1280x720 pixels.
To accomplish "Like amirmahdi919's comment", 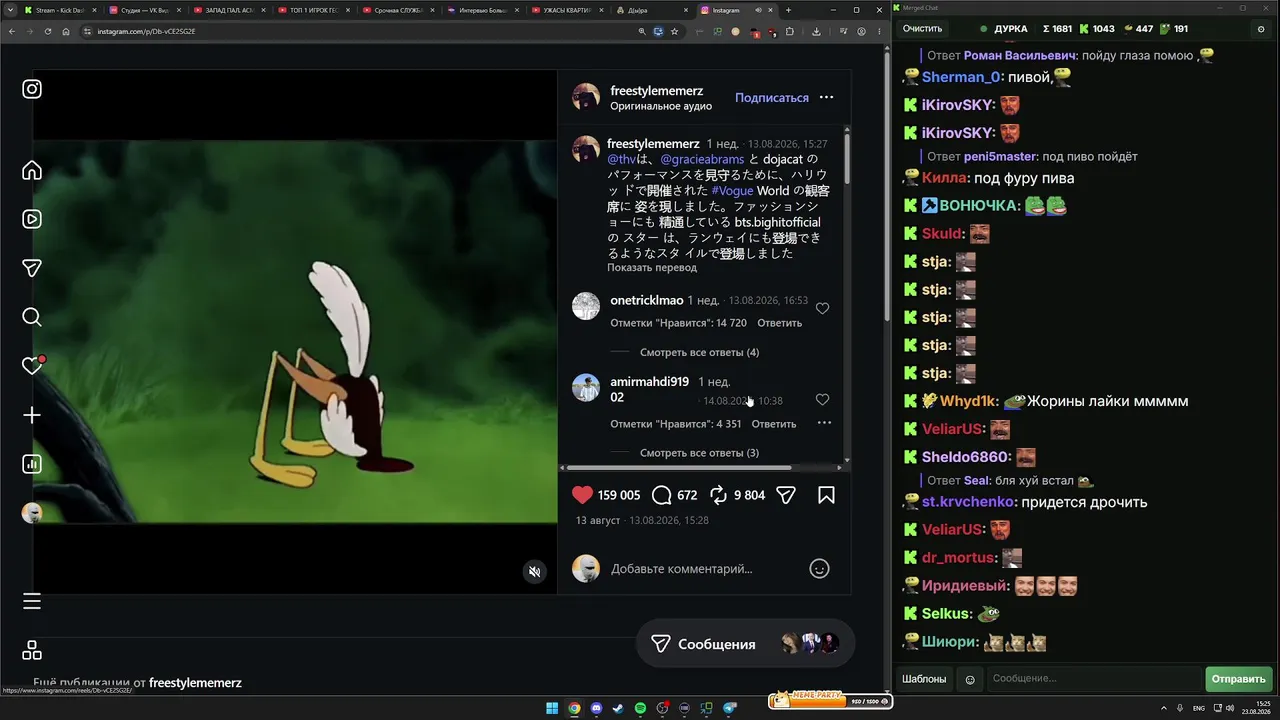I will (822, 400).
